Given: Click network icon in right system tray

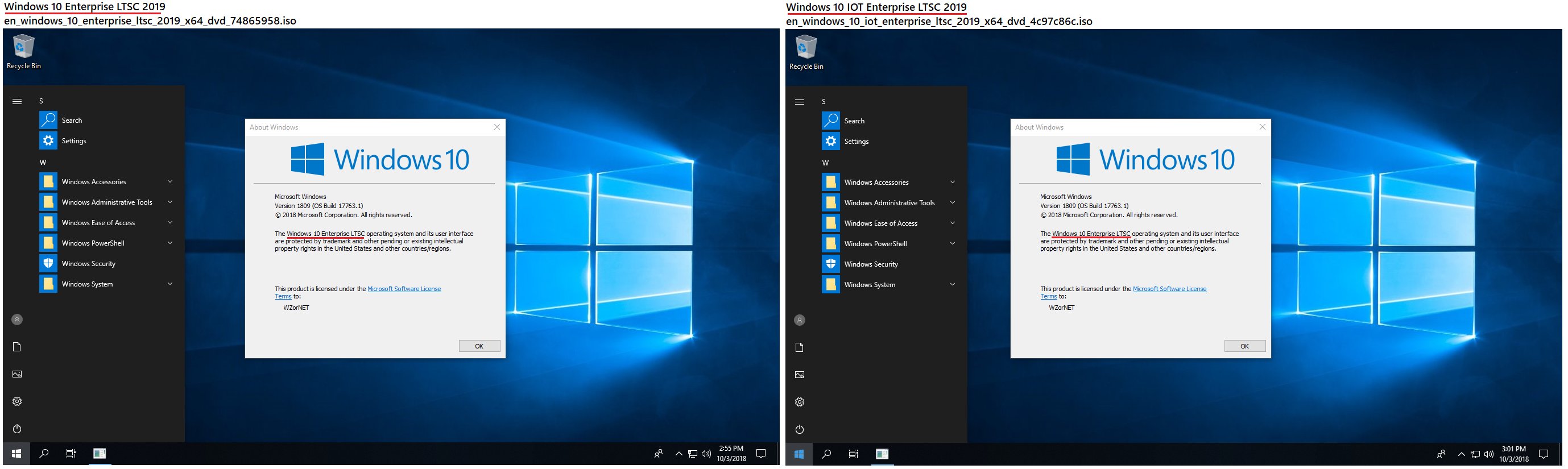Looking at the screenshot, I should tap(1475, 454).
